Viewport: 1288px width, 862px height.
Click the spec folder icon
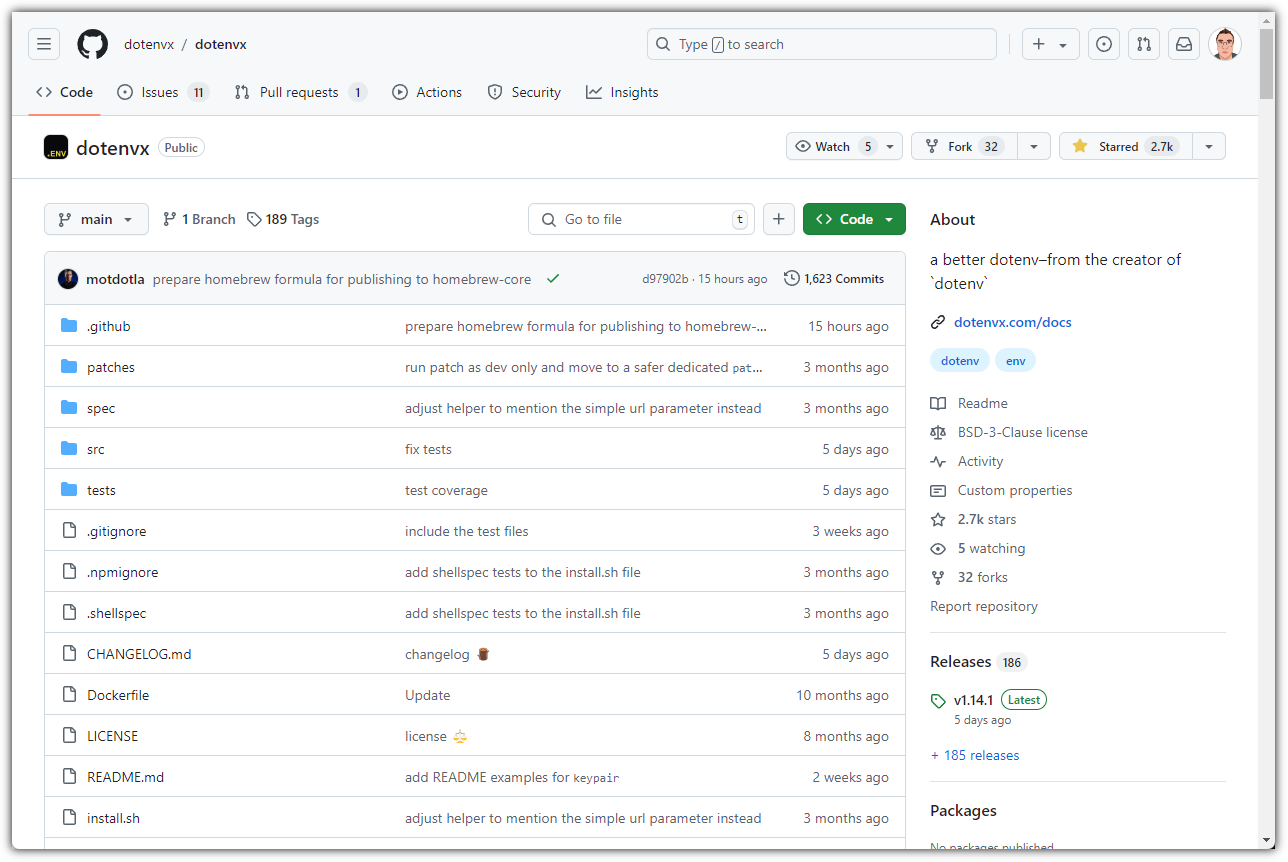[x=69, y=408]
